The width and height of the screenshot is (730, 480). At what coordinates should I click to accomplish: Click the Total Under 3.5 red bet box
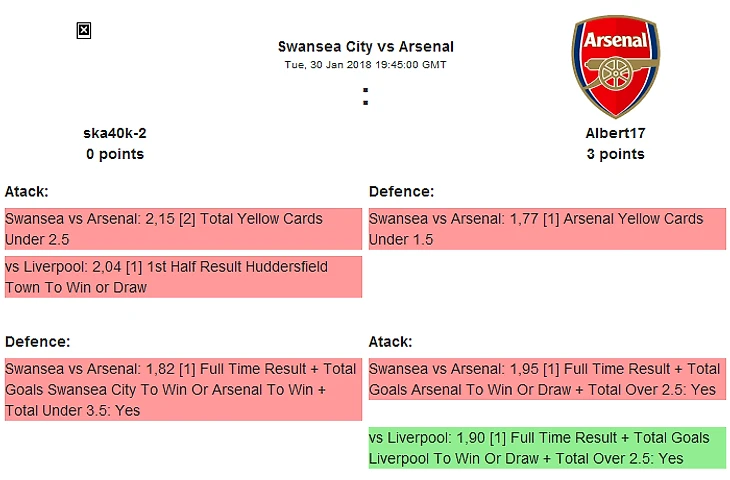pyautogui.click(x=183, y=389)
